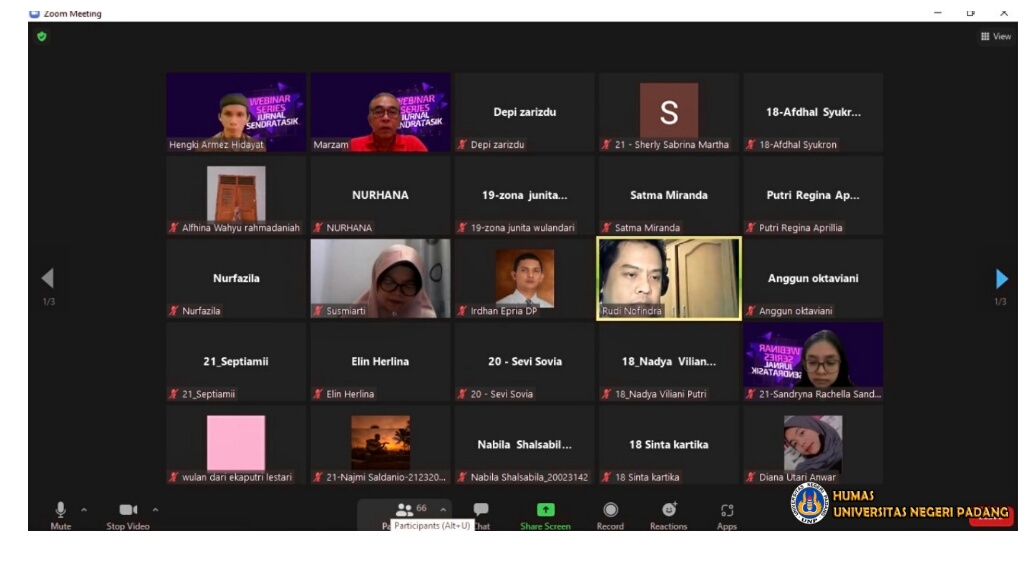This screenshot has width=1023, height=584.
Task: Click Marzam's video tile
Action: (380, 112)
